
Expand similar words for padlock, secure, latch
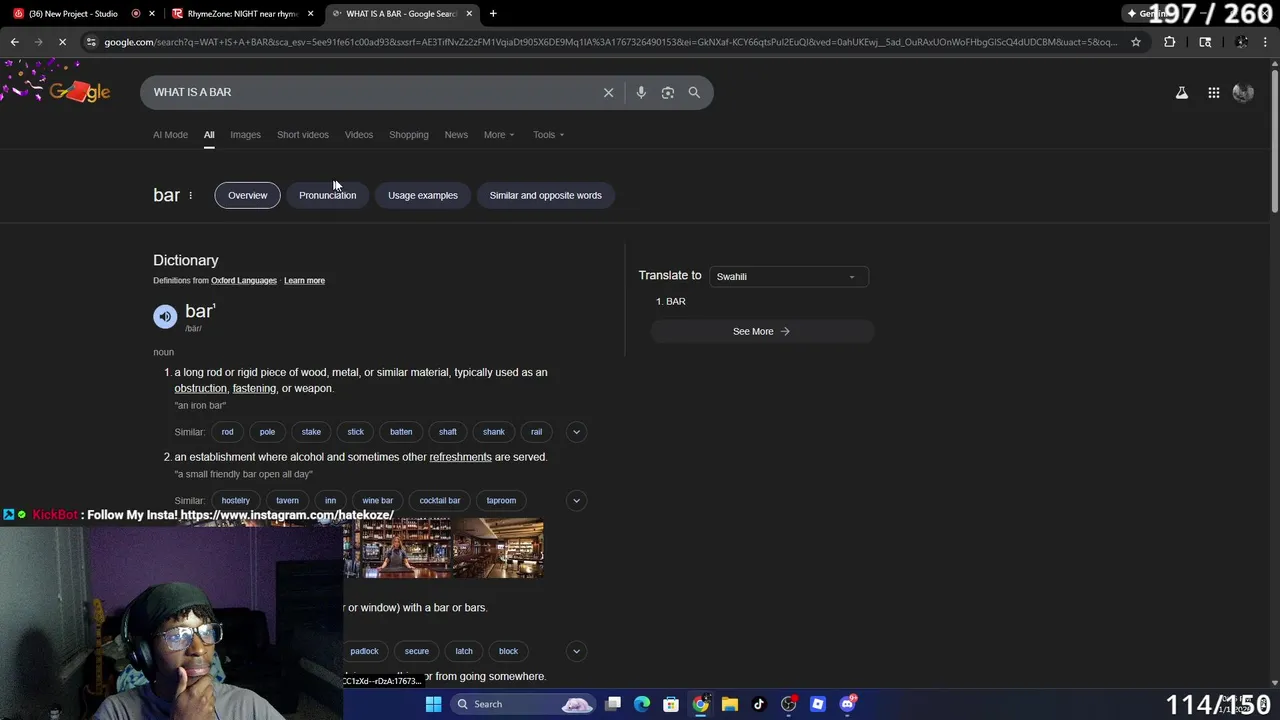pos(576,651)
